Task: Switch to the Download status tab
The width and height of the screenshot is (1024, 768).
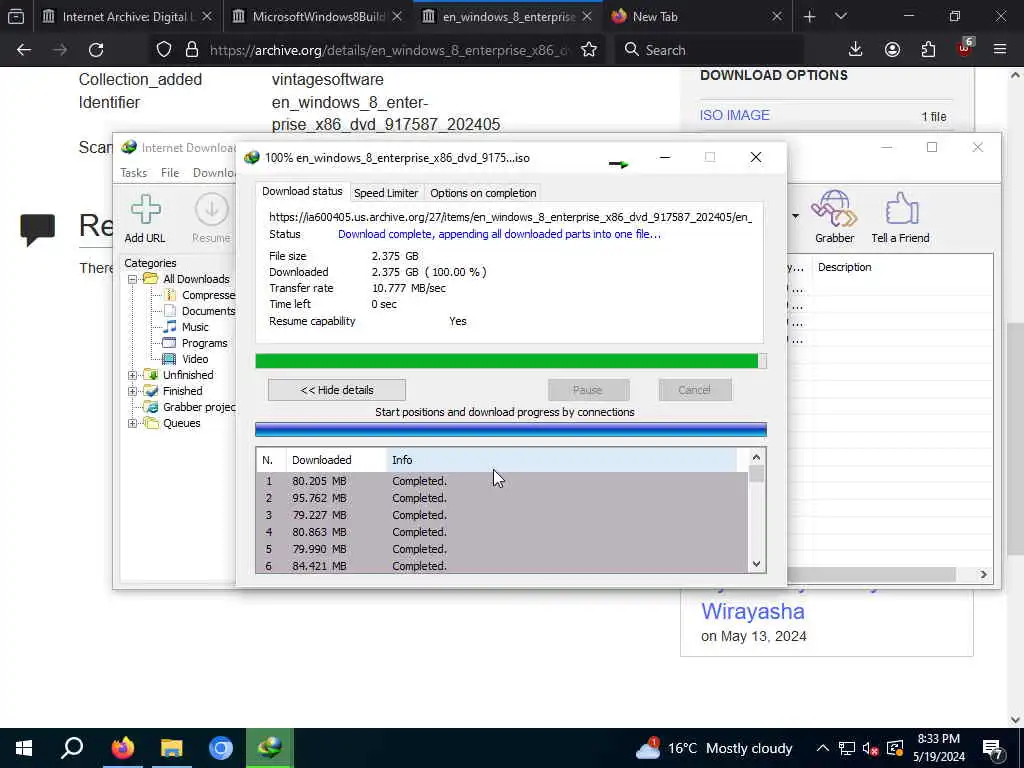Action: [x=302, y=191]
